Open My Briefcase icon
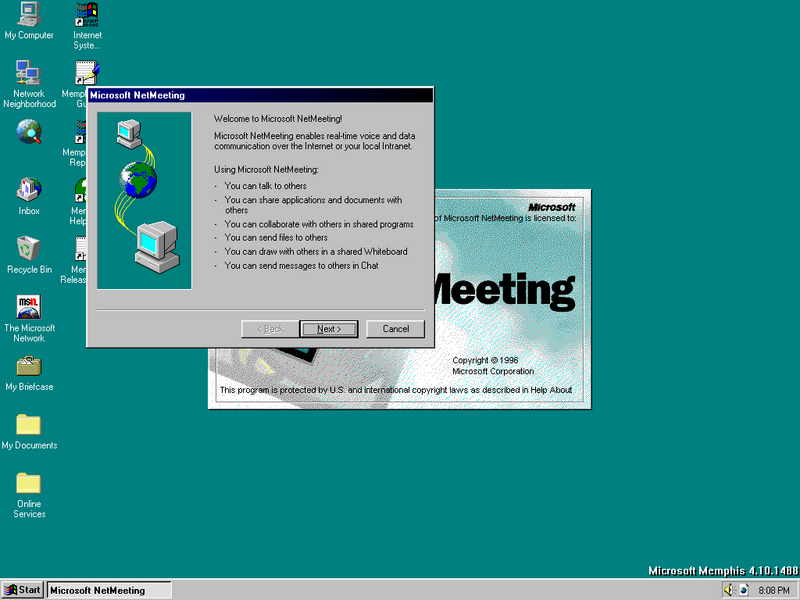Viewport: 800px width, 600px height. [29, 373]
